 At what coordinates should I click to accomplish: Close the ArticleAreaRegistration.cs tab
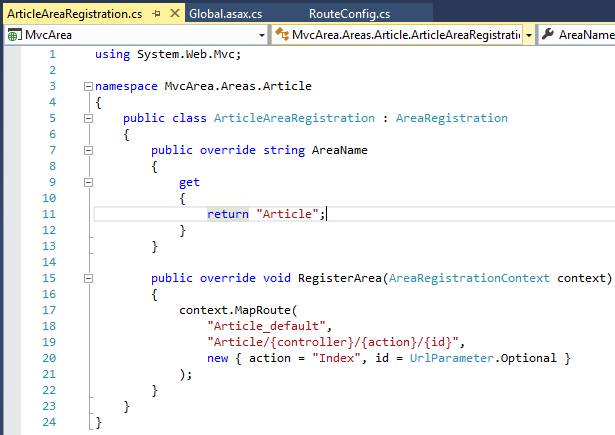coord(175,13)
